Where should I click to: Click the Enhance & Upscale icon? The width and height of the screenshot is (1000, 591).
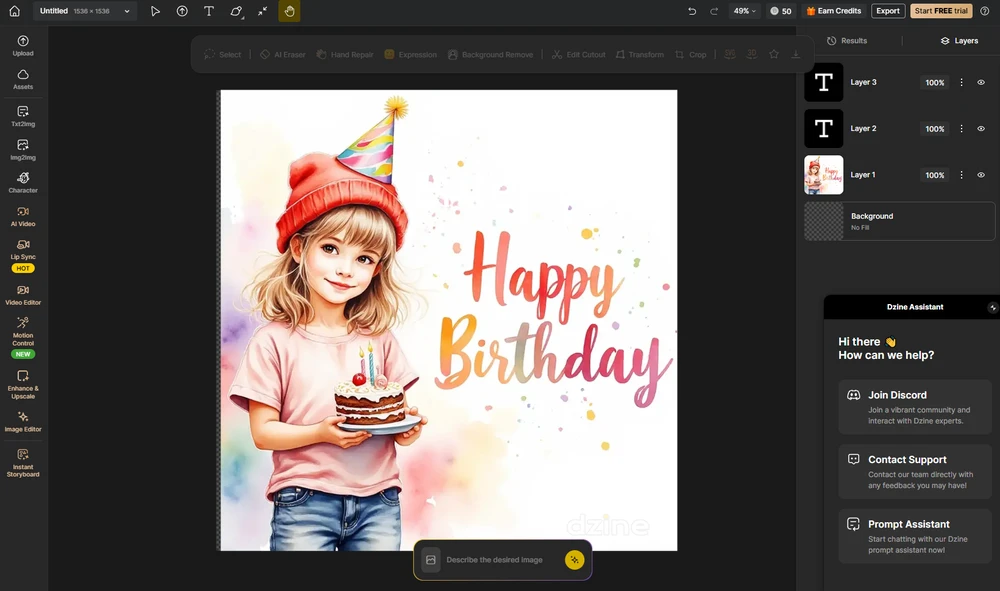coord(23,382)
